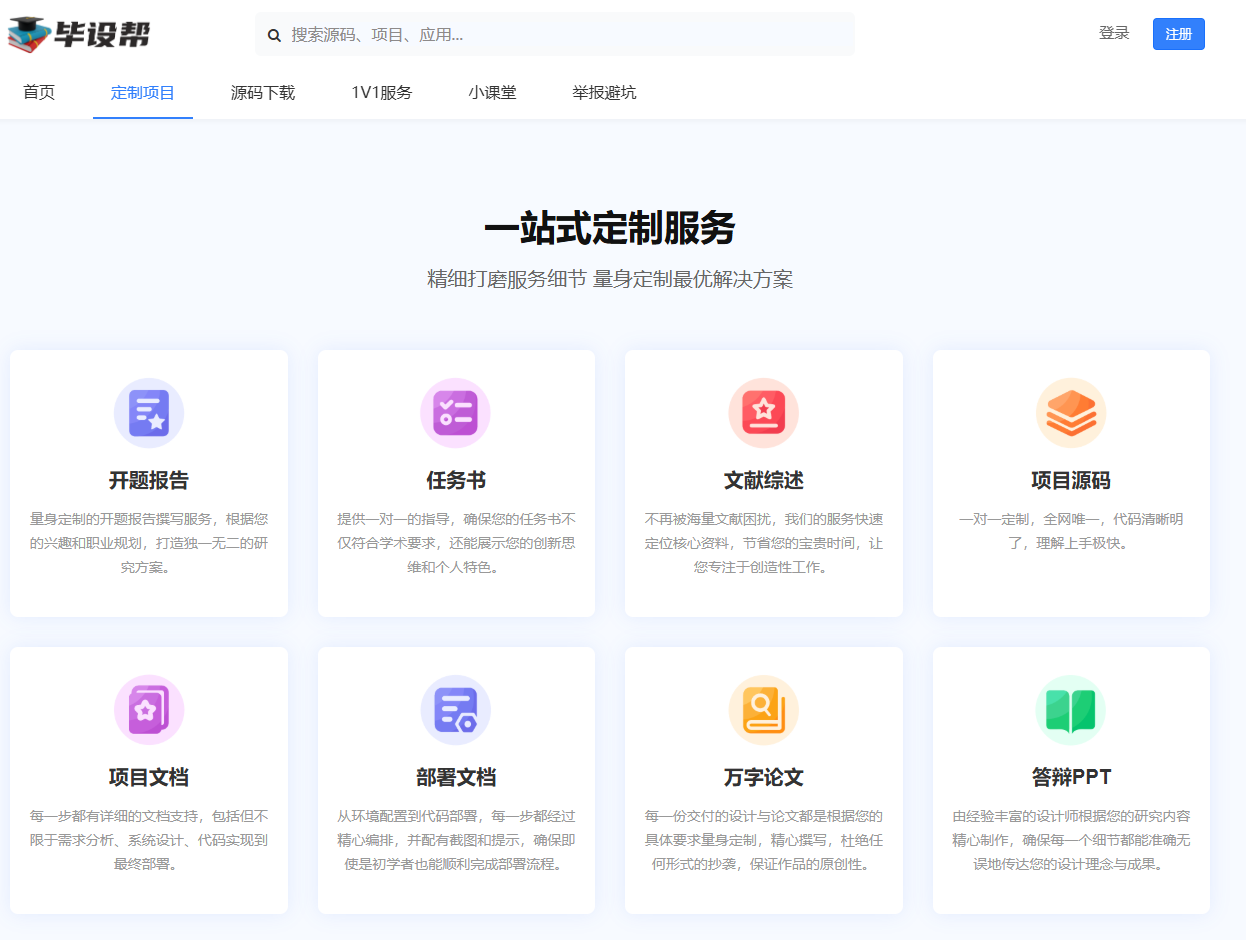This screenshot has width=1246, height=940.
Task: Click the 答辩PPT green open book icon
Action: coord(1070,709)
